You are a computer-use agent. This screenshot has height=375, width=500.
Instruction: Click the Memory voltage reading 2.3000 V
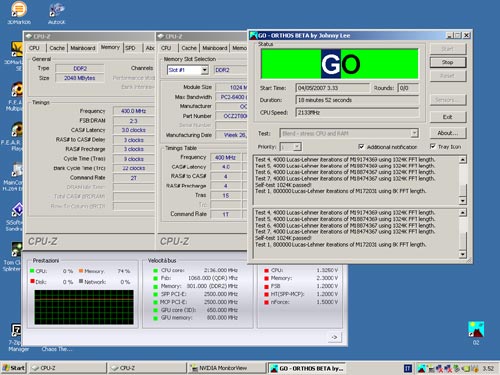[x=327, y=278]
